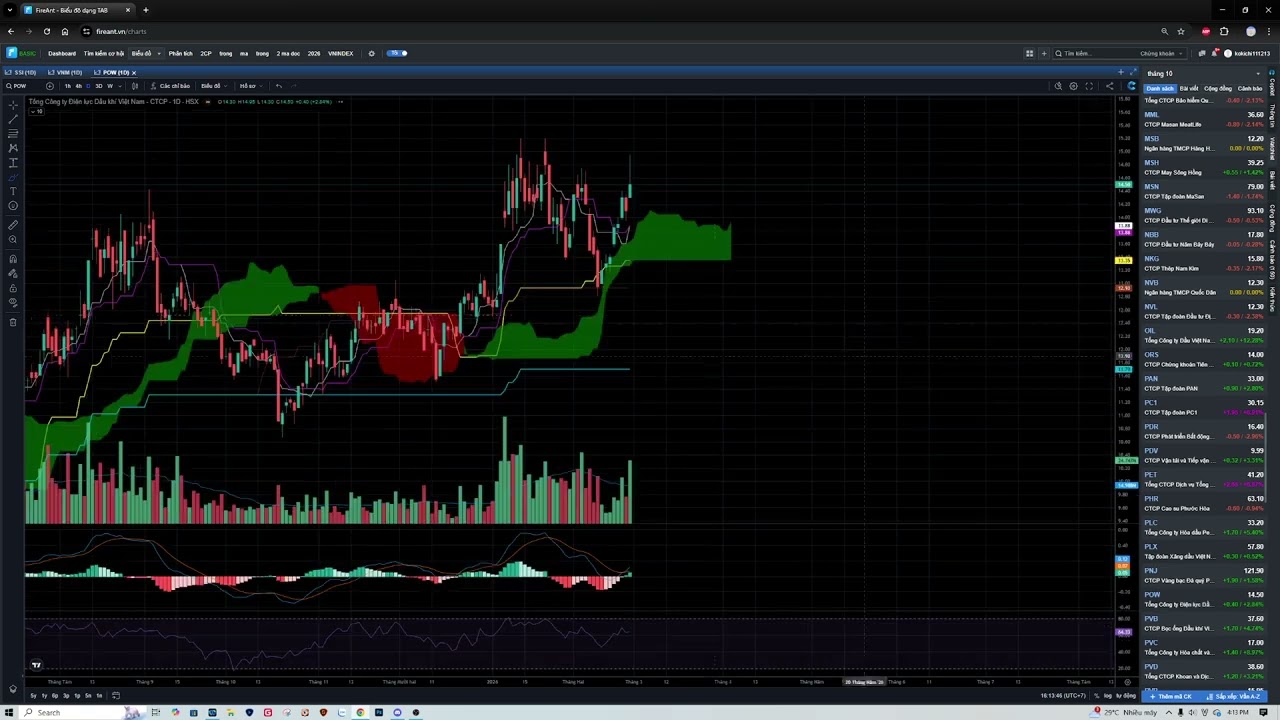This screenshot has width=1280, height=720.
Task: Expand the Biểu đồ dropdown in top navigation
Action: coord(145,53)
